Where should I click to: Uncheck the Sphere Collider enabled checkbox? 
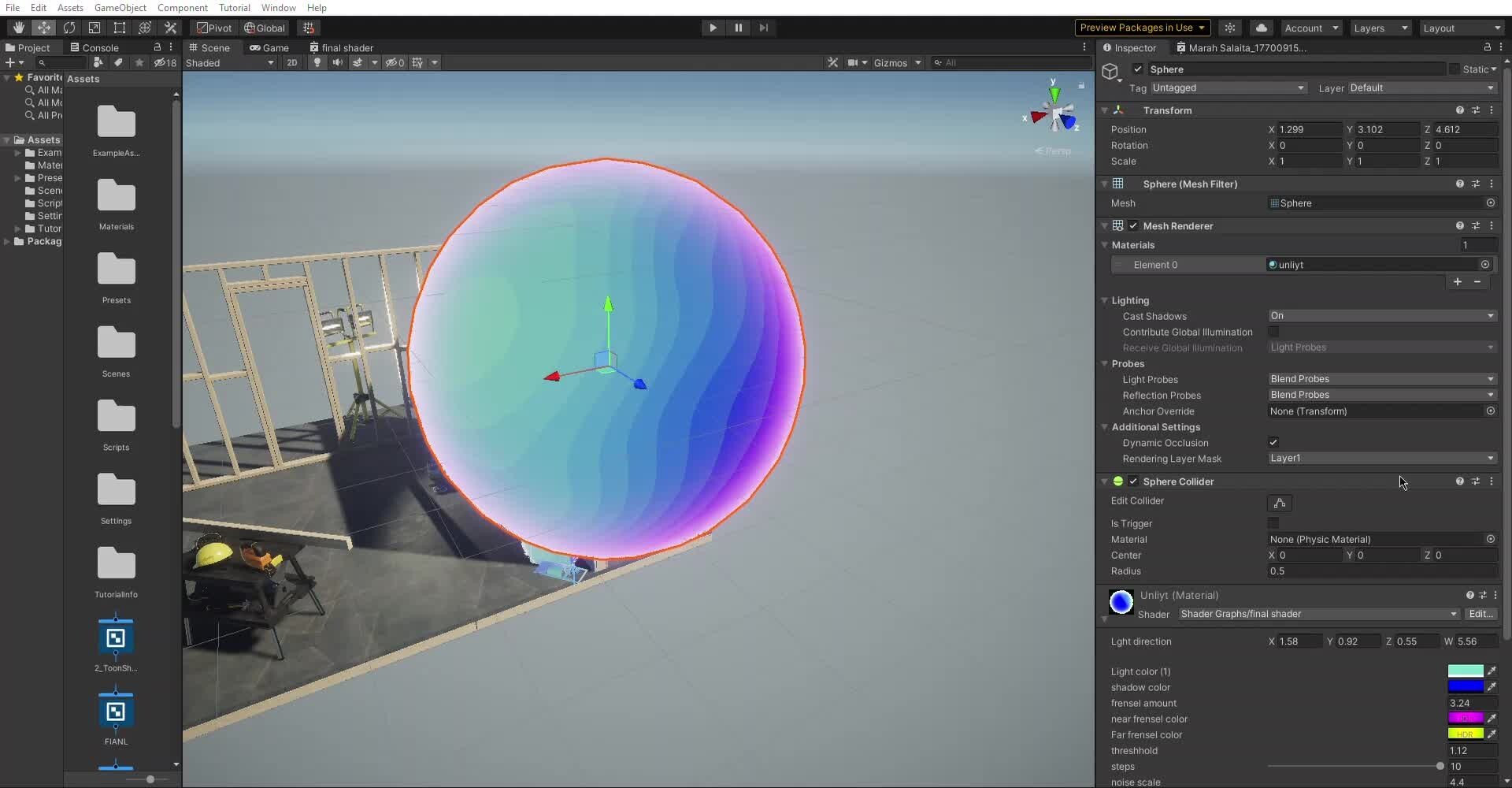point(1132,481)
